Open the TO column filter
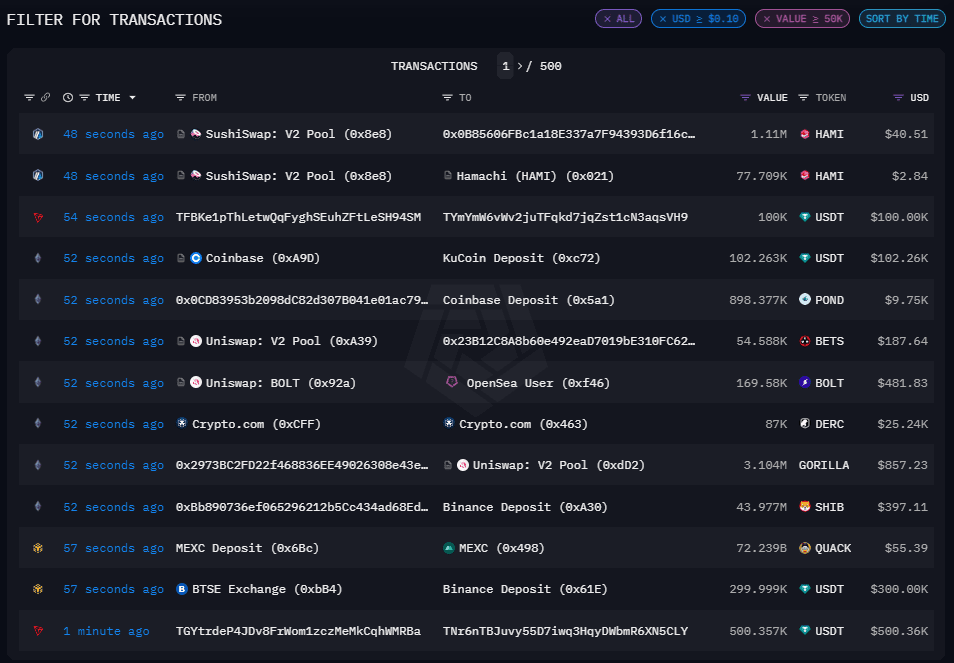 (x=447, y=97)
